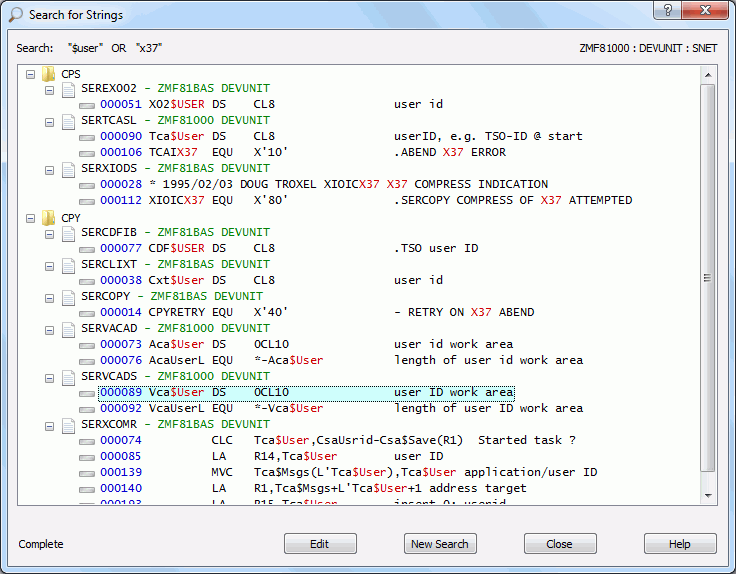736x574 pixels.
Task: Click line marker icon for 000014
Action: pyautogui.click(x=87, y=314)
